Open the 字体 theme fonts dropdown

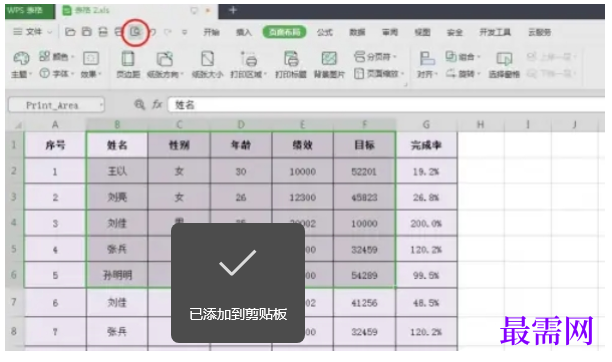point(57,73)
